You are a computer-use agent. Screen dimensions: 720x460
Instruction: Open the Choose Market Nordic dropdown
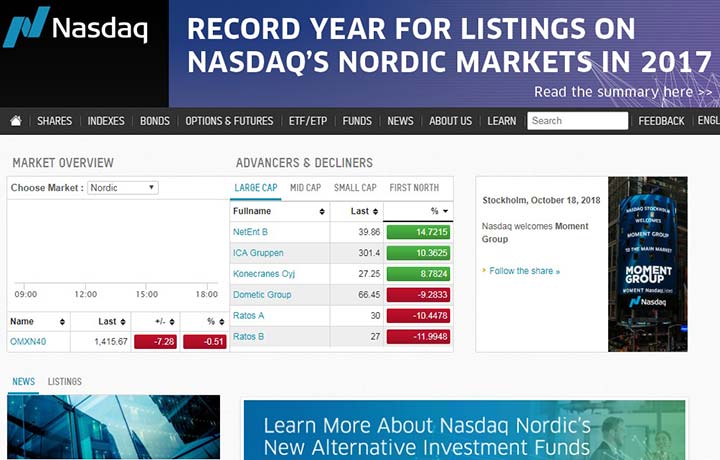[123, 188]
